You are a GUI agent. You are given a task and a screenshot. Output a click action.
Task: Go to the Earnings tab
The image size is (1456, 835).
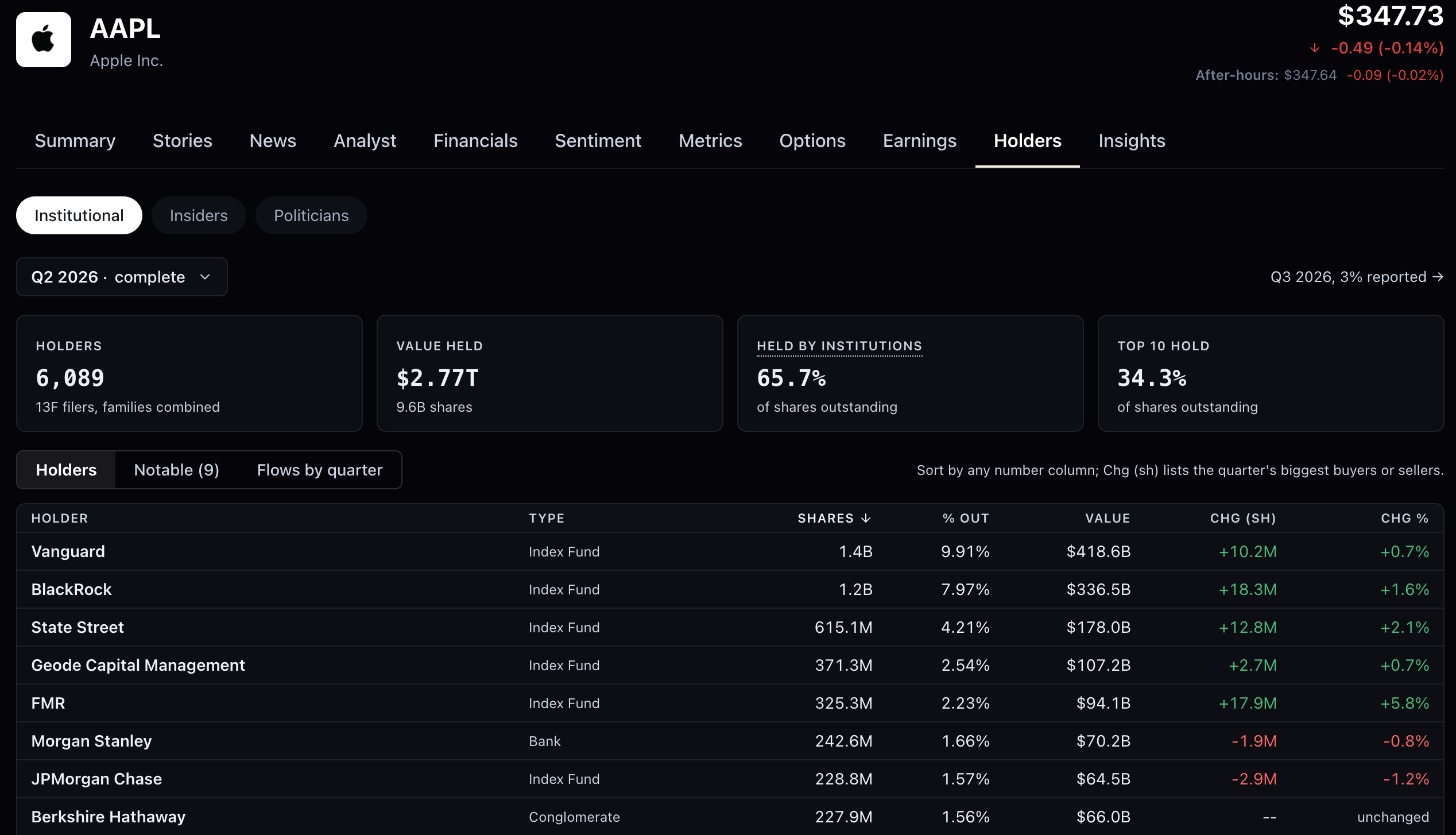click(919, 141)
